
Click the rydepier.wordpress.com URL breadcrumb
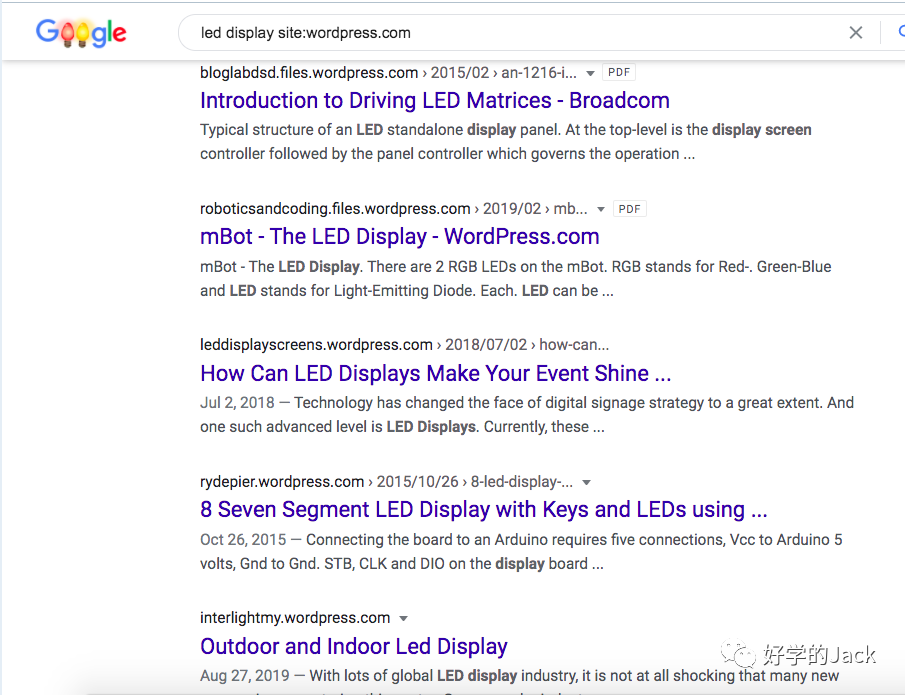(386, 482)
